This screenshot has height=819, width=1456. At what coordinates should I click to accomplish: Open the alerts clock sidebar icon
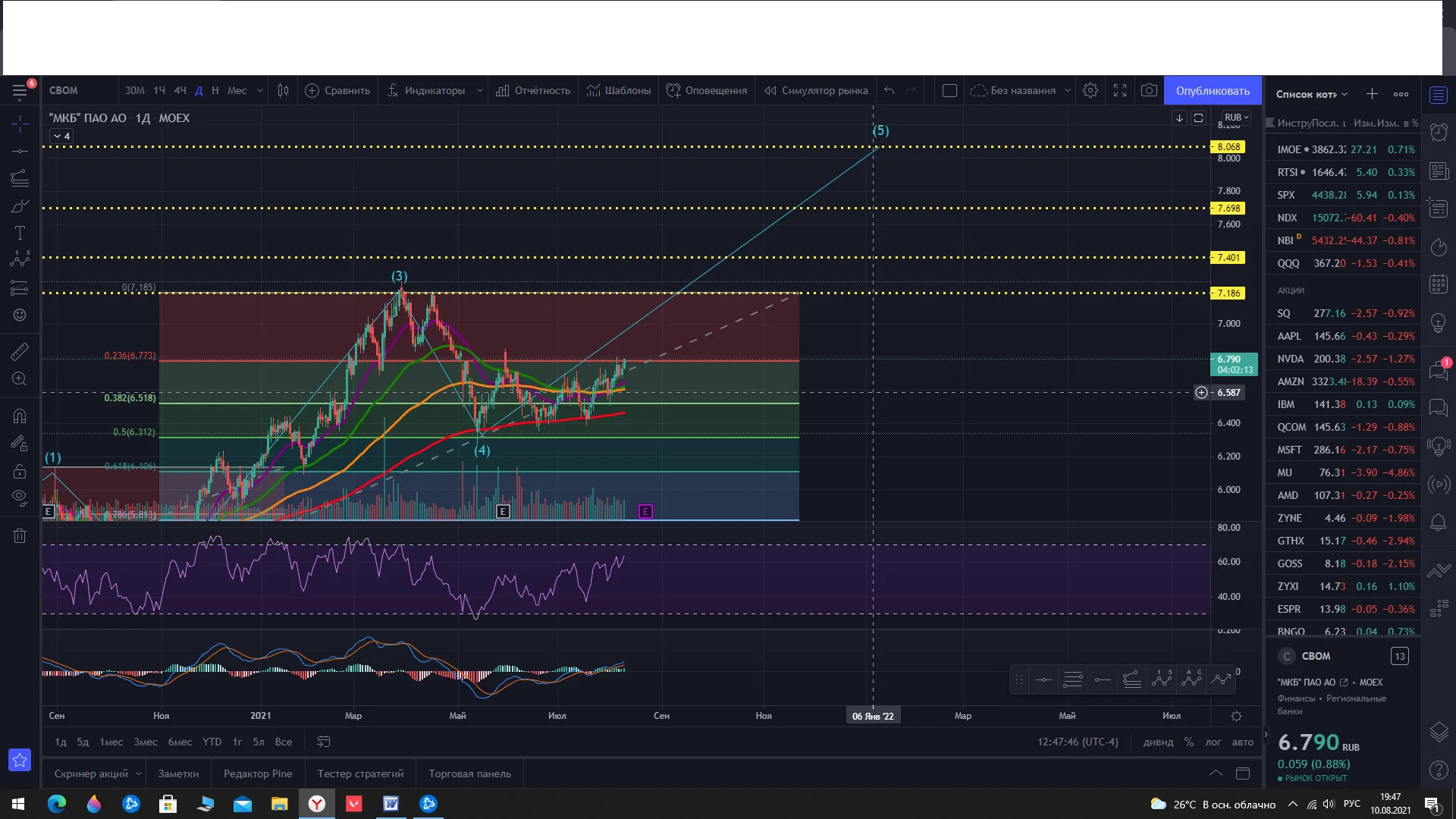point(1439,132)
